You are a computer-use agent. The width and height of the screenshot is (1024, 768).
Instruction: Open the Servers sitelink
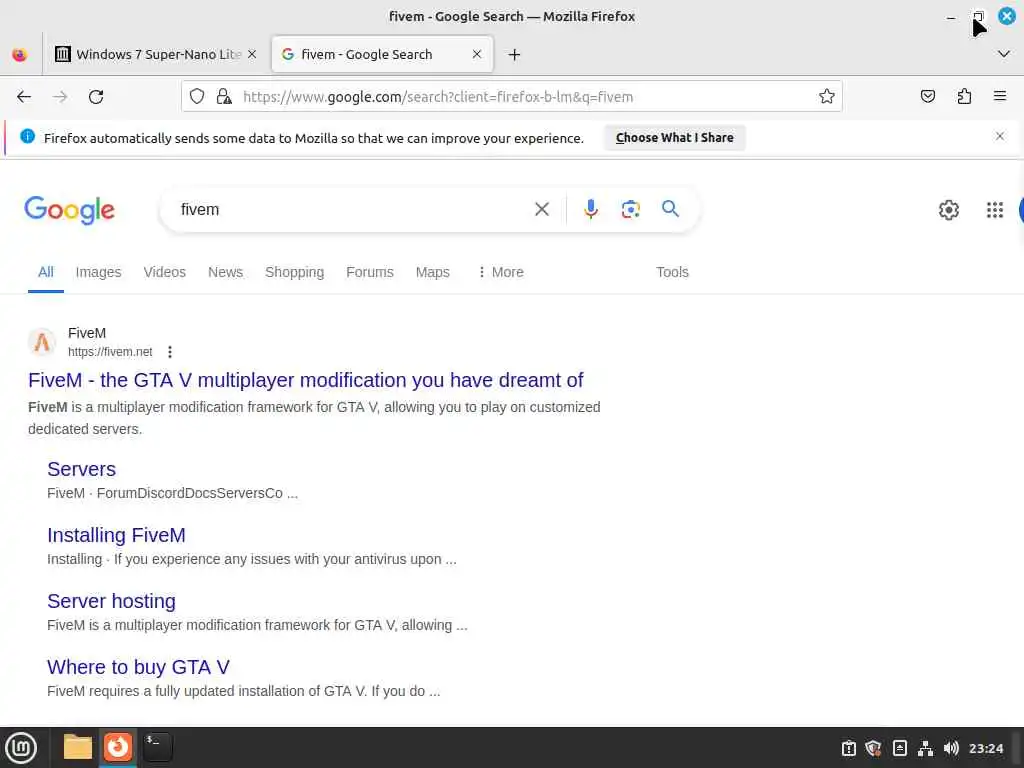(82, 469)
